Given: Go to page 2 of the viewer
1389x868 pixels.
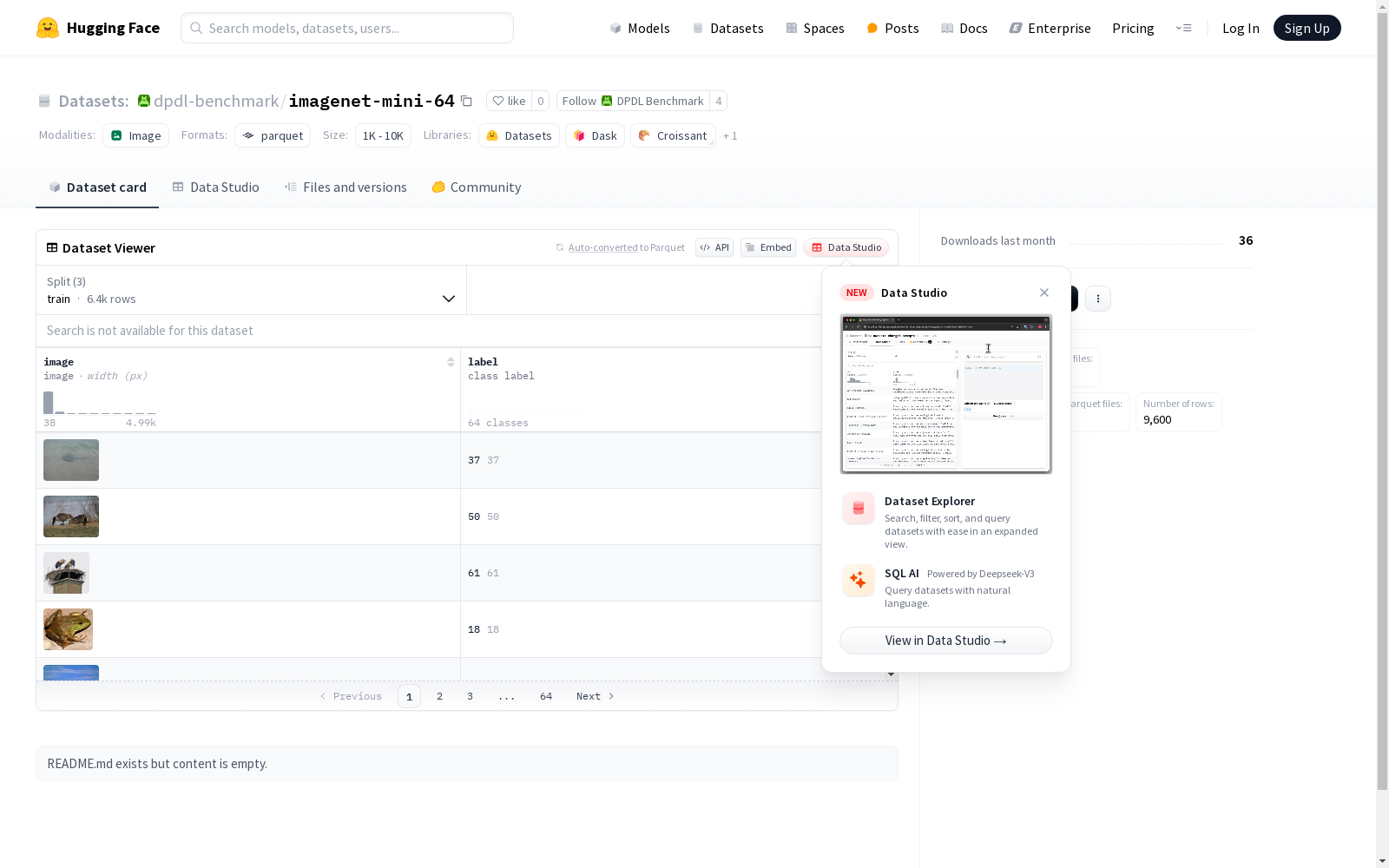Looking at the screenshot, I should click(x=440, y=696).
